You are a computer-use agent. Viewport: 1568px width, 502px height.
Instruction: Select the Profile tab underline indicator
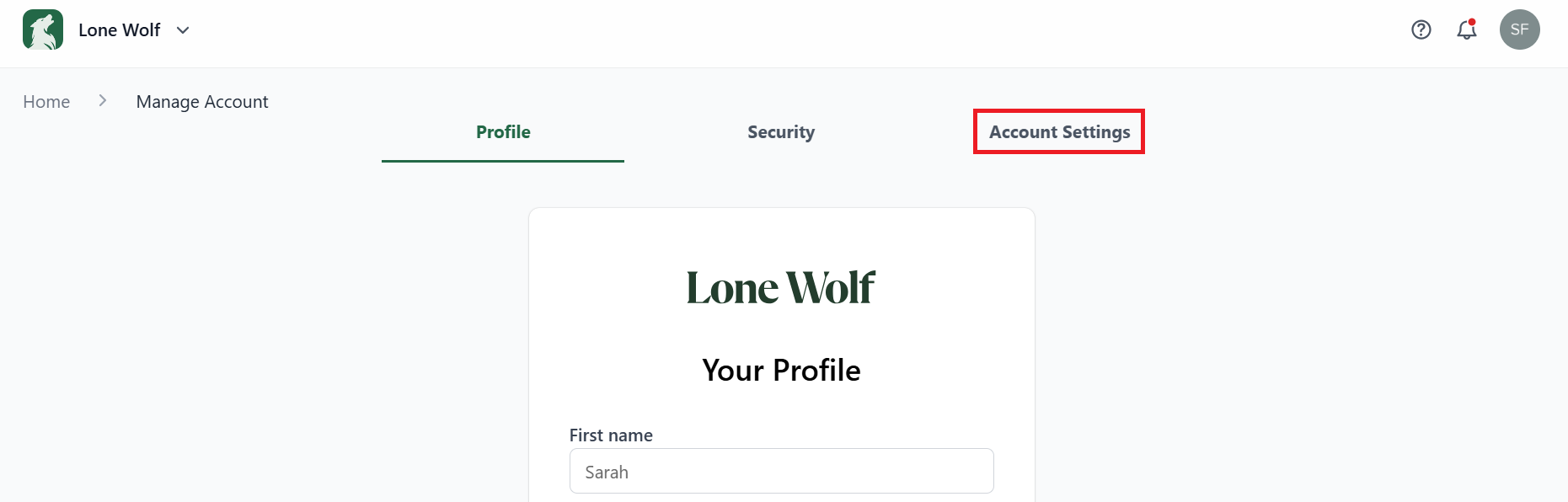click(503, 158)
